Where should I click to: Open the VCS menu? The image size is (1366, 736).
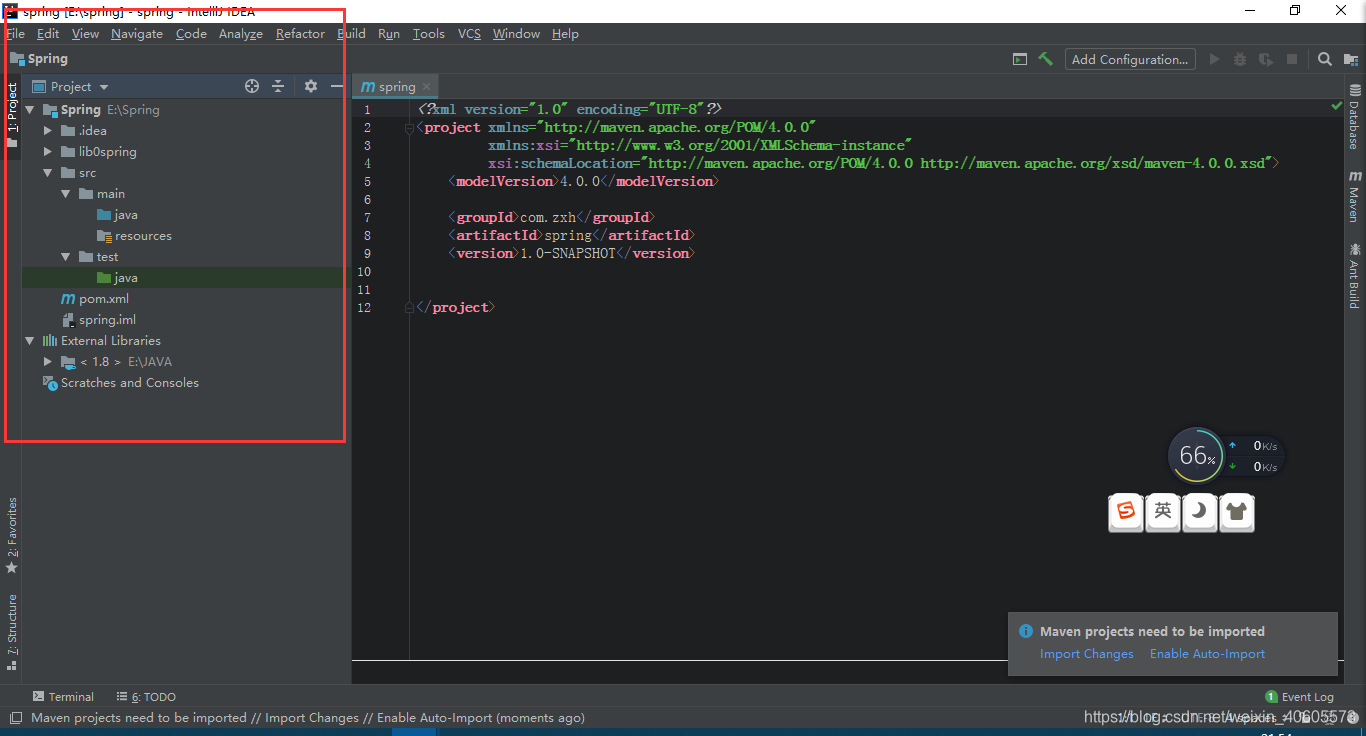[469, 34]
